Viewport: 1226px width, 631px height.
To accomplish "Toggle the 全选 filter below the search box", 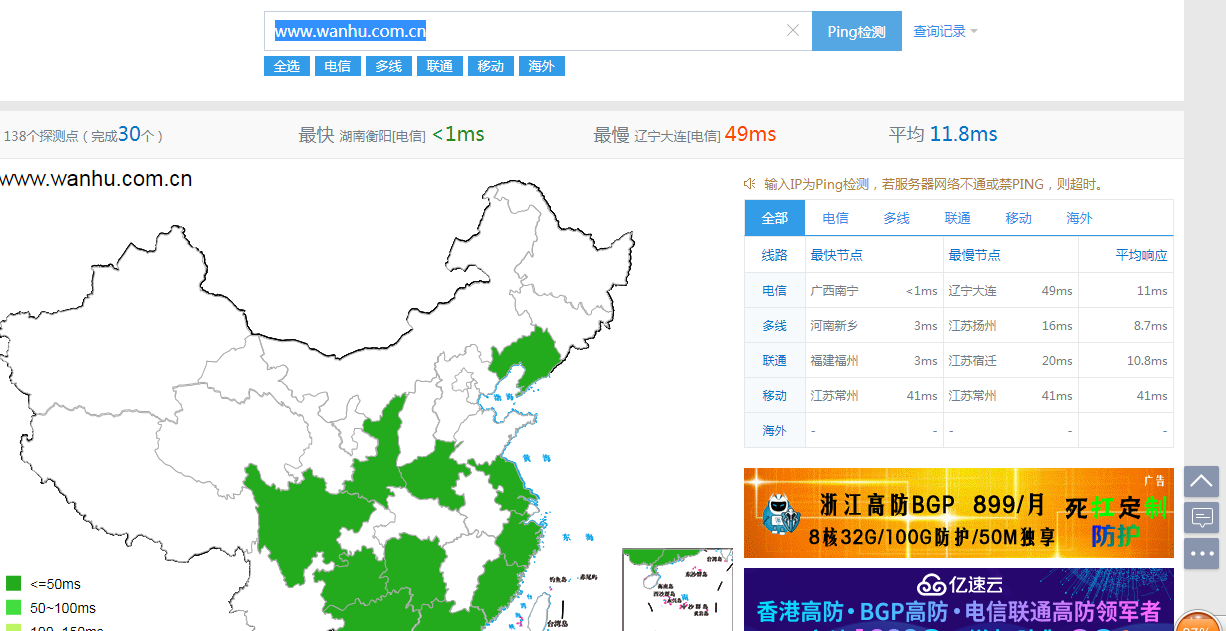I will point(286,66).
